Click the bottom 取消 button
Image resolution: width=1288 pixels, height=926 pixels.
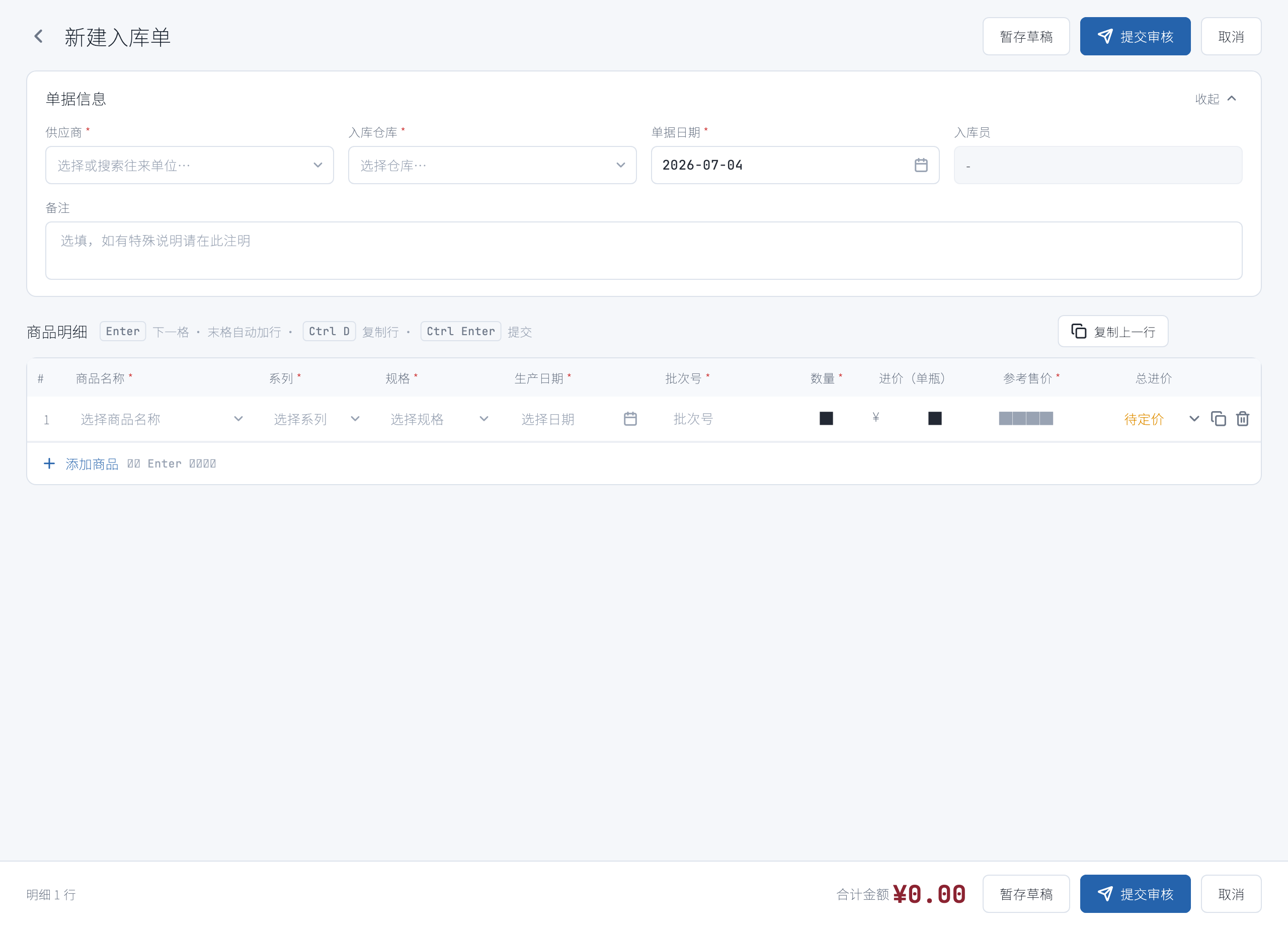tap(1231, 894)
